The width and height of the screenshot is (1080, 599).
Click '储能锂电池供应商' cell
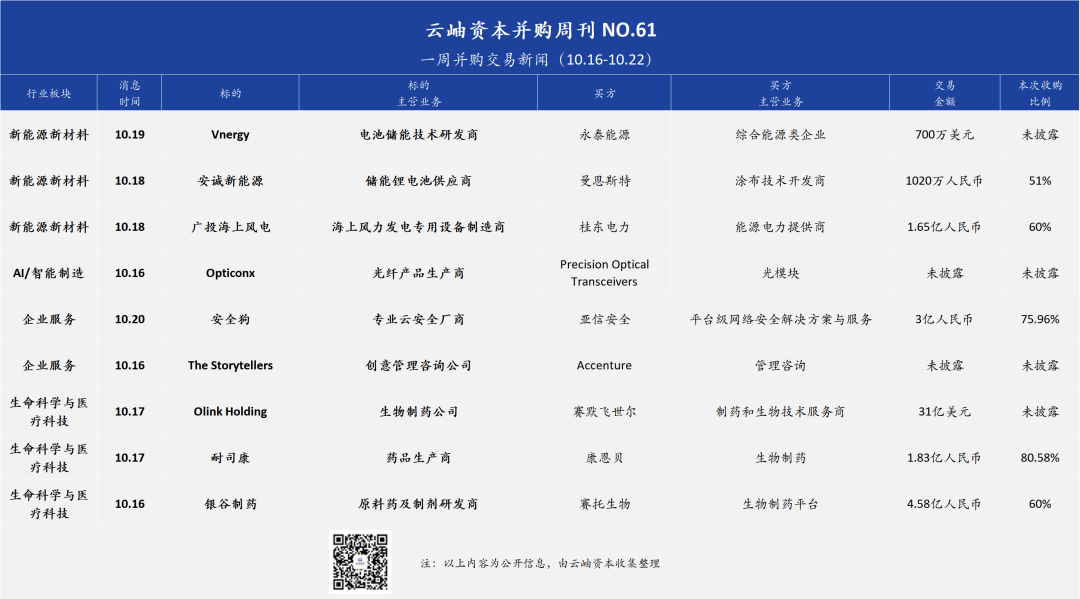click(x=419, y=181)
